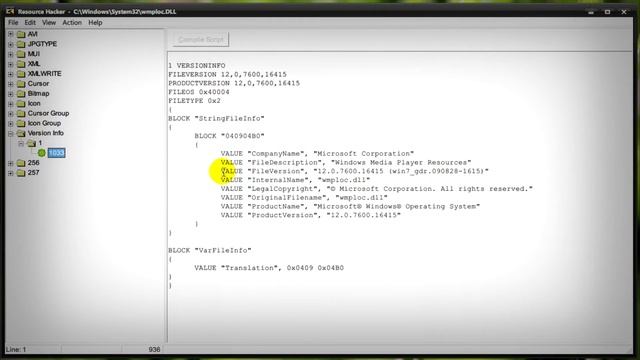Select the folder icon for node 1
Screen dimensions: 640x360
coord(31,143)
